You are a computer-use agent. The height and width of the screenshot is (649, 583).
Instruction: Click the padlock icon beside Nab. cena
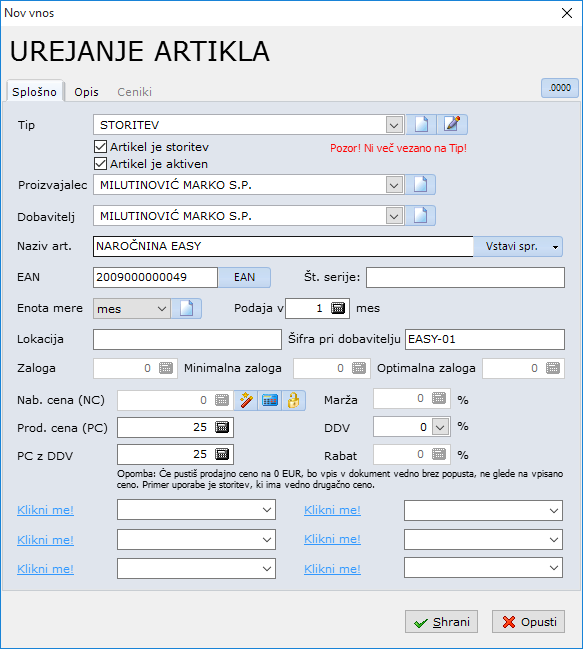click(x=293, y=400)
